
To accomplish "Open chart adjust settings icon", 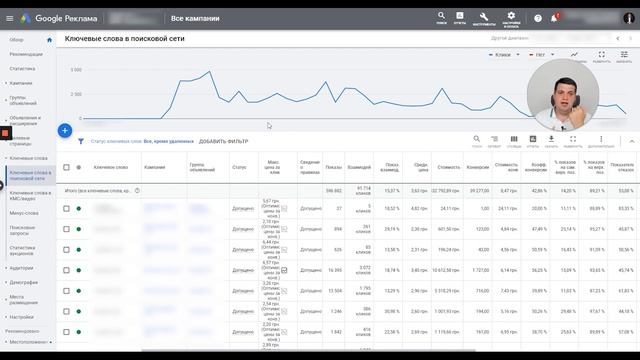I will (x=624, y=56).
